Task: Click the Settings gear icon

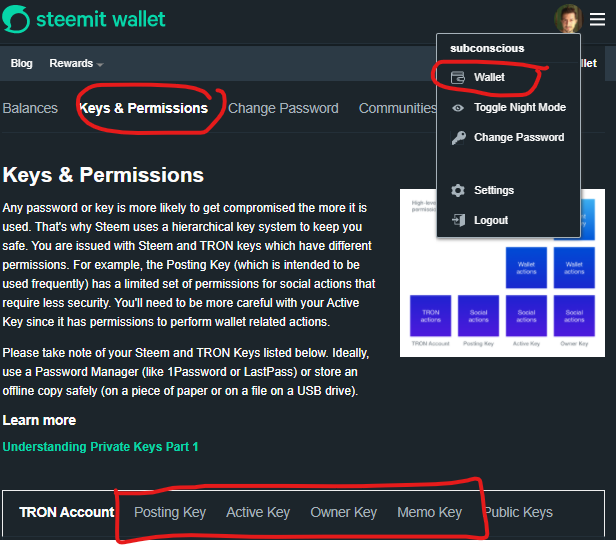Action: click(x=458, y=190)
